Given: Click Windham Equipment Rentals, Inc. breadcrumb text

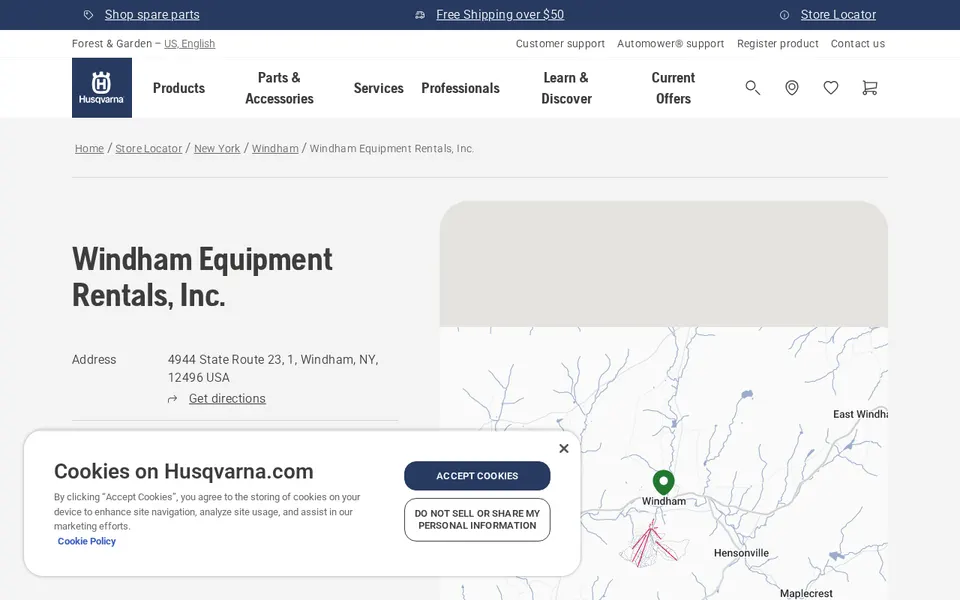Looking at the screenshot, I should [392, 148].
